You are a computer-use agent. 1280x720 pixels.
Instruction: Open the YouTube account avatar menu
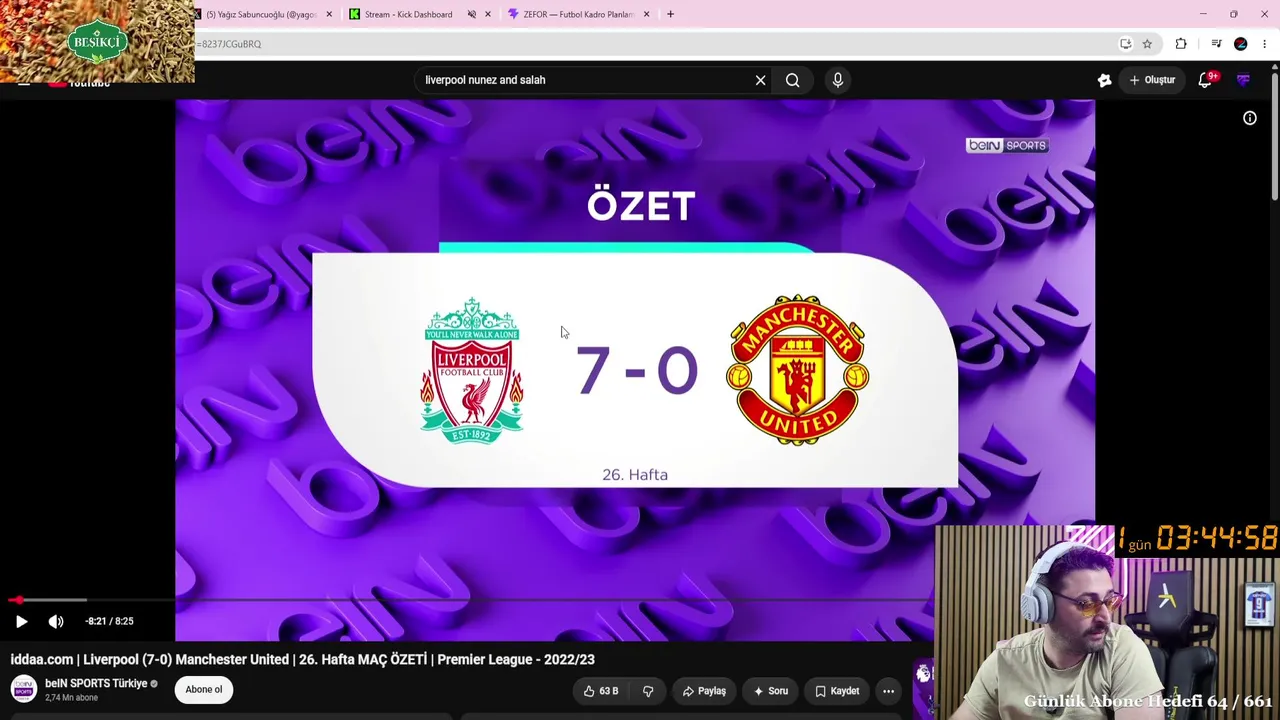(1243, 80)
